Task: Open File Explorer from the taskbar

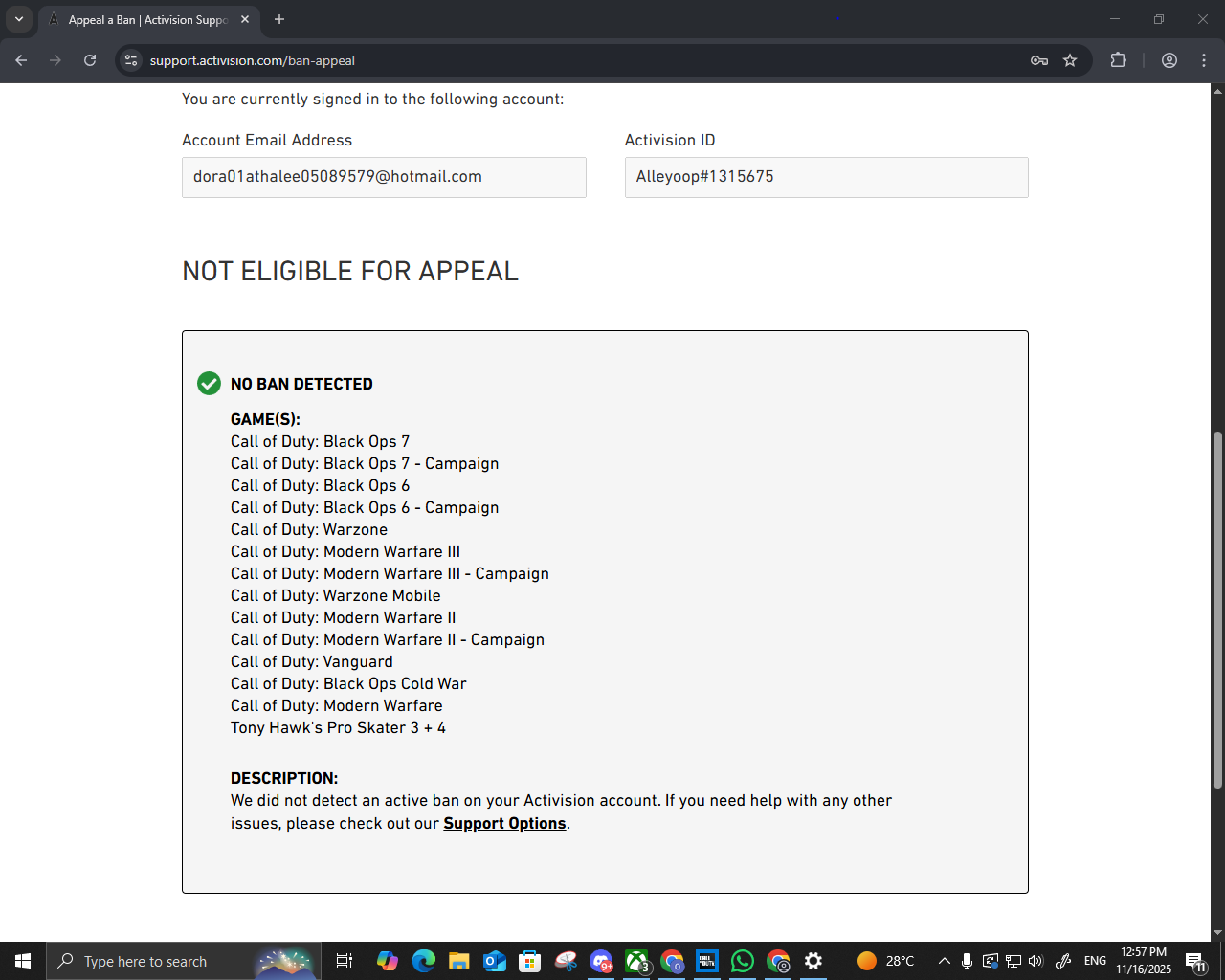Action: point(459,961)
